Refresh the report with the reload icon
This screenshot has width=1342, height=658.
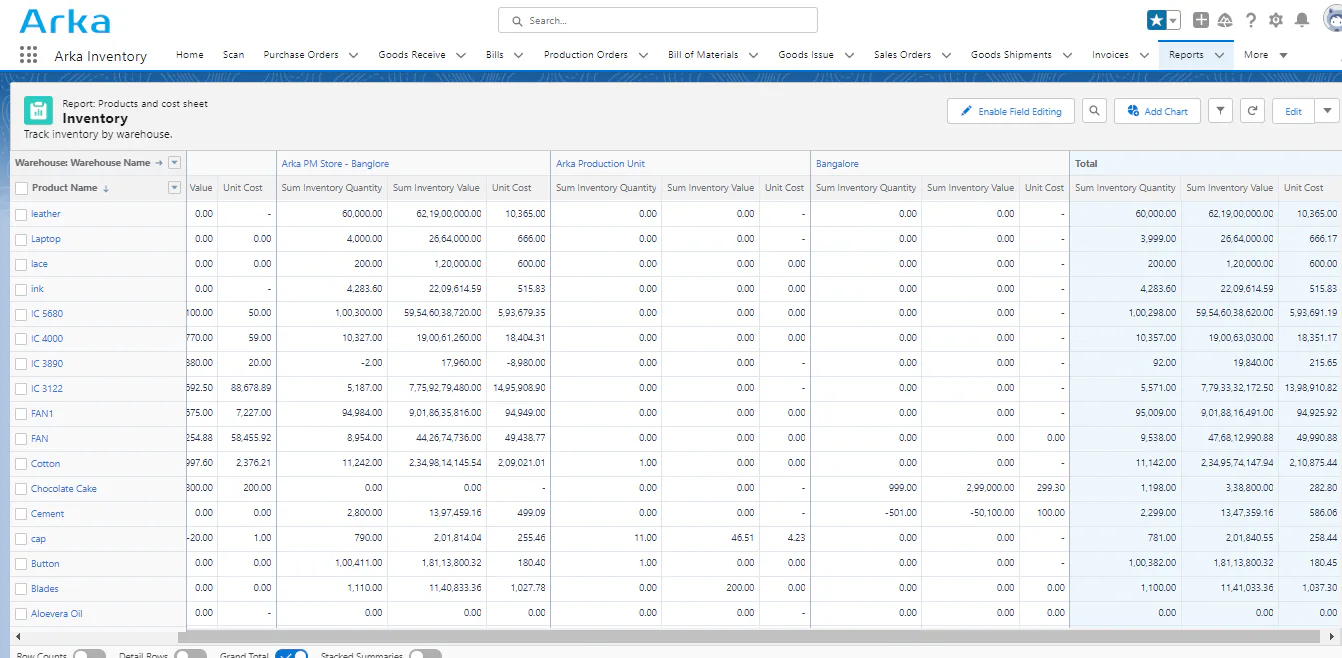click(x=1252, y=111)
